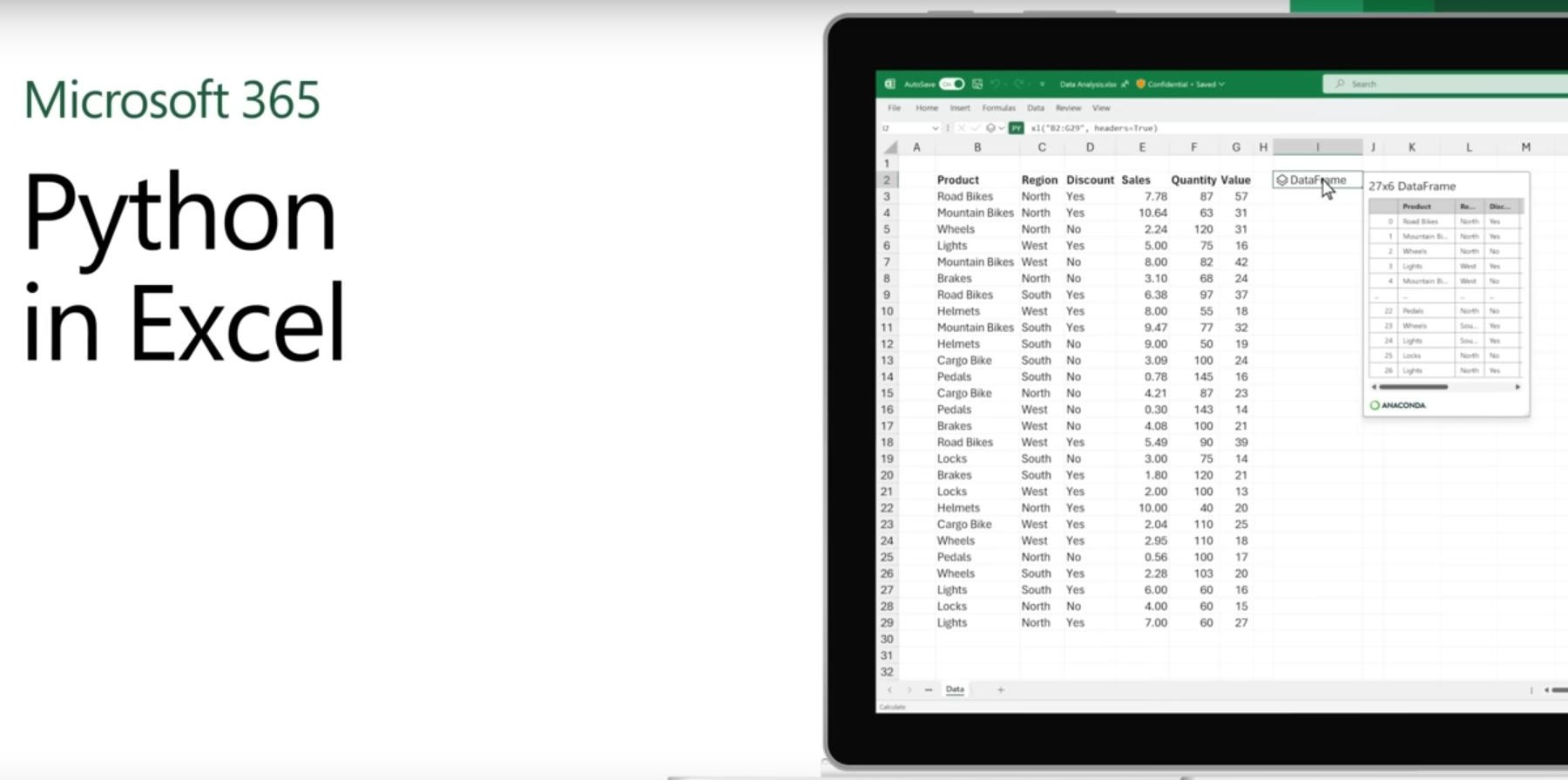Expand the Confidential Saved status dropdown

1221,85
